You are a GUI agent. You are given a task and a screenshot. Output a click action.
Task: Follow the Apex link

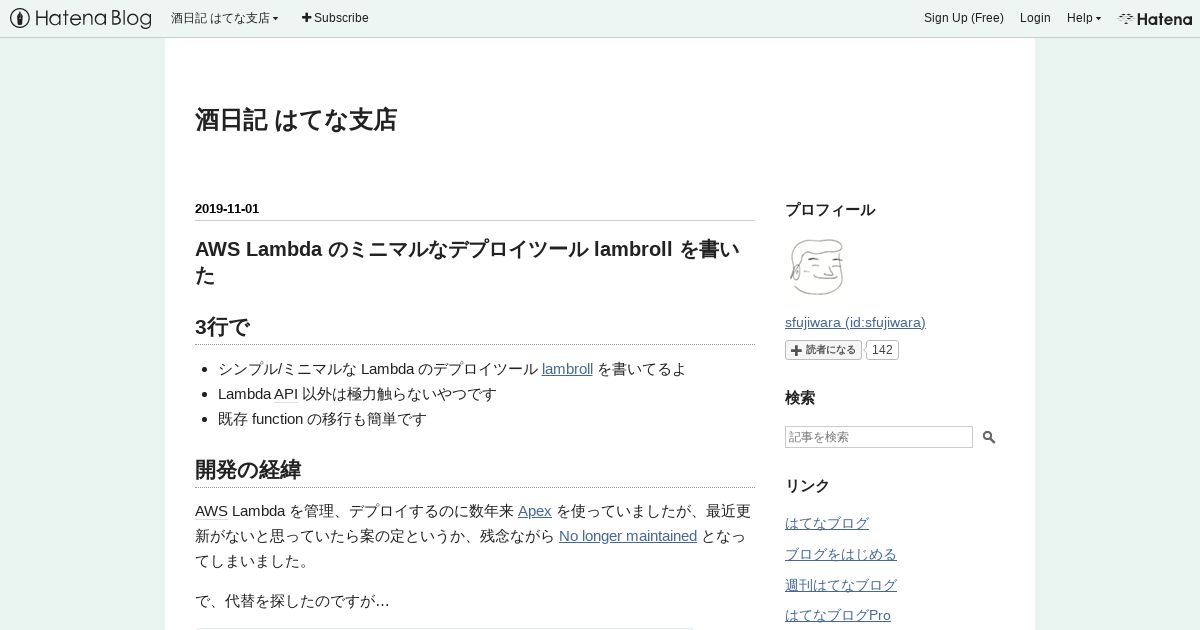(x=535, y=511)
